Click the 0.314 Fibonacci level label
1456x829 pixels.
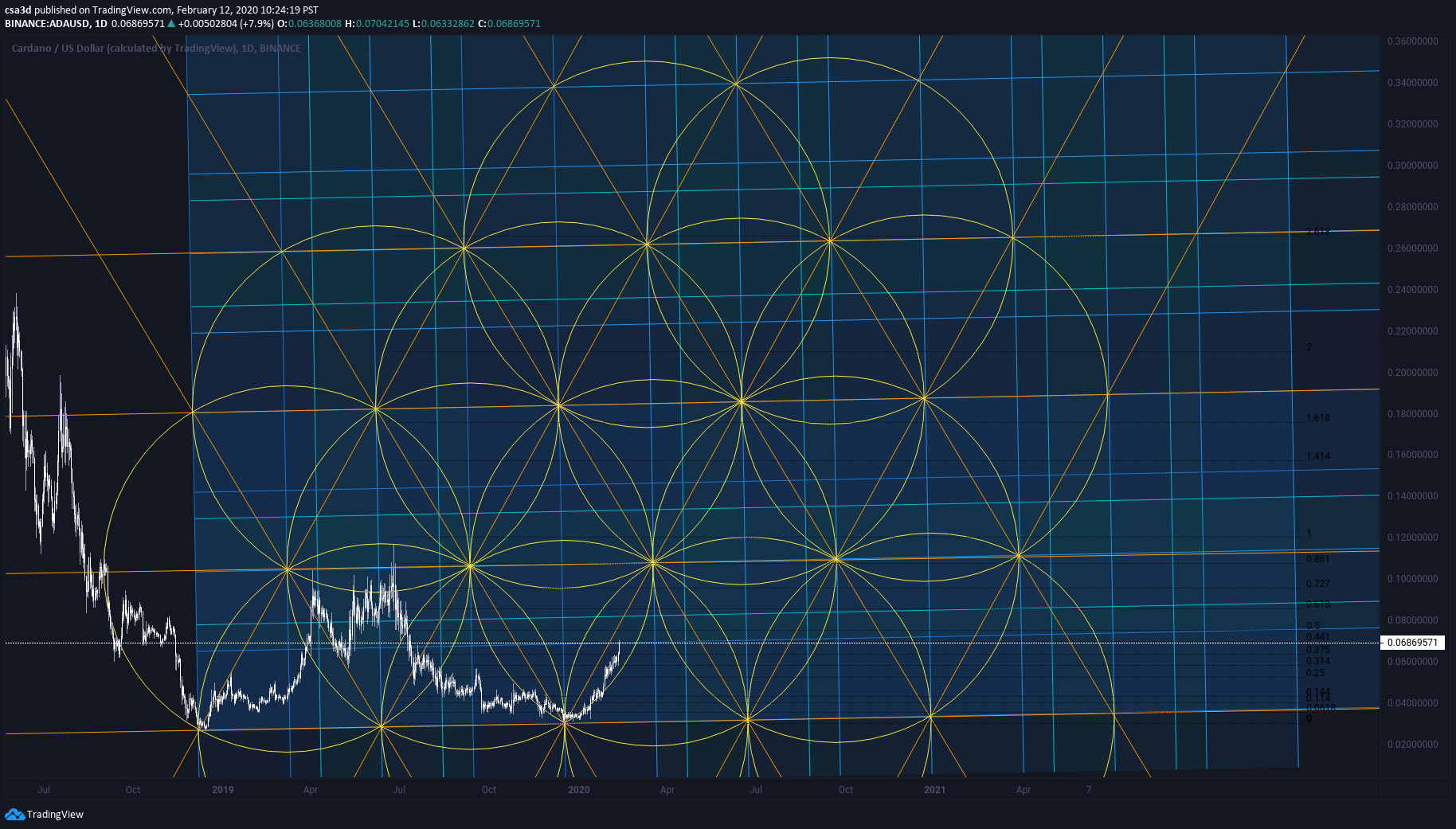(x=1318, y=660)
